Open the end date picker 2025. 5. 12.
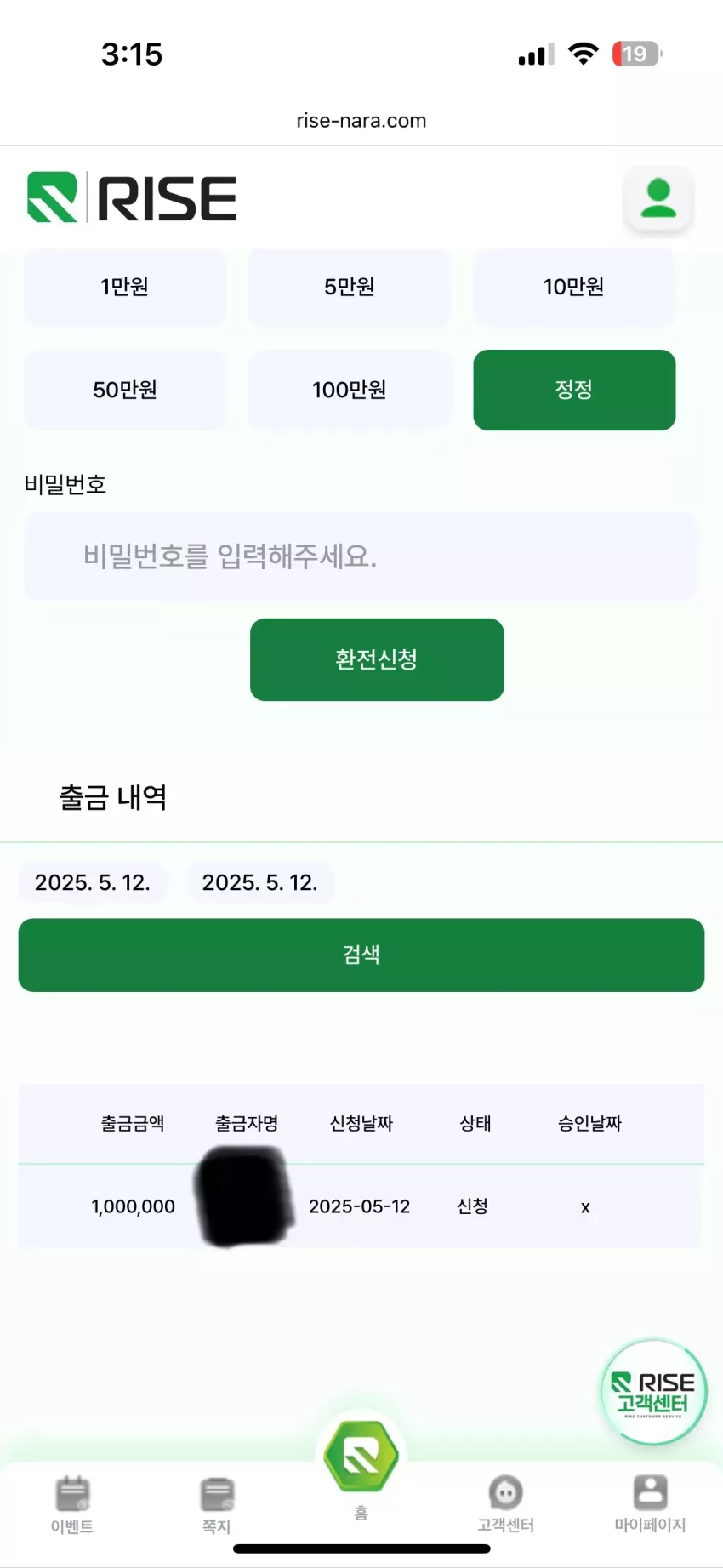723x1568 pixels. [260, 882]
